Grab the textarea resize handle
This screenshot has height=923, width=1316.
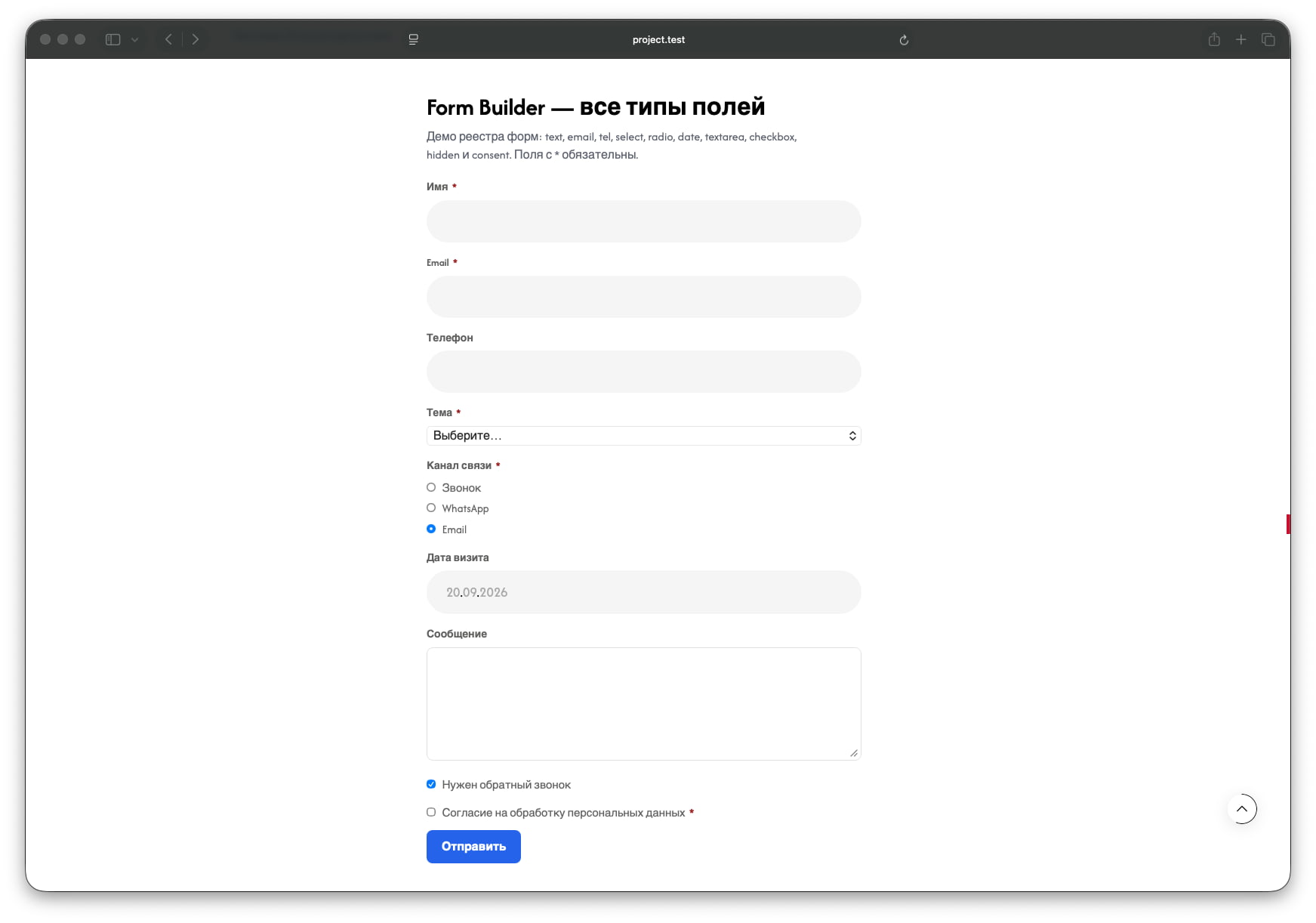[854, 753]
